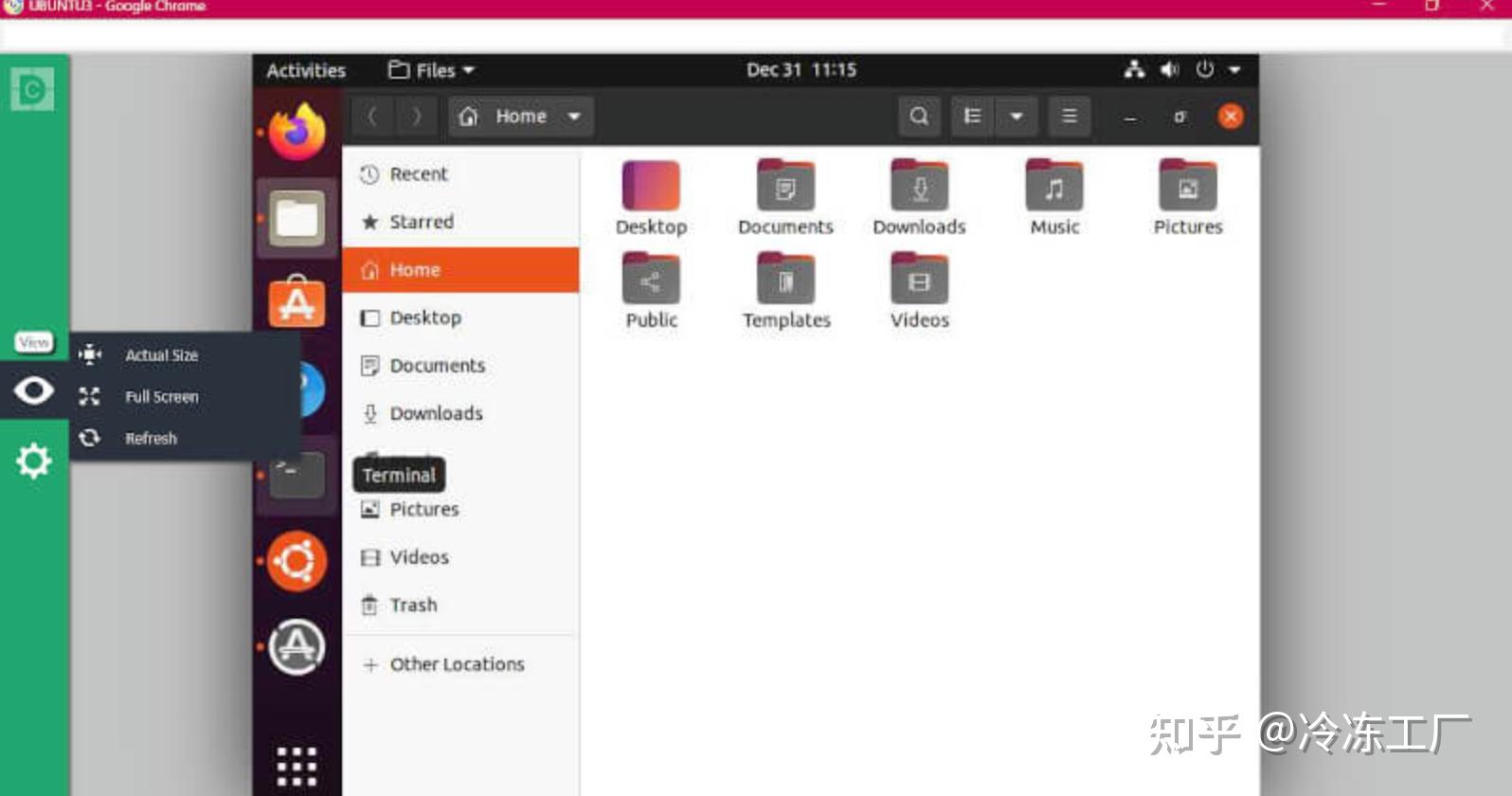Open the hamburger menu in Files
1512x796 pixels.
pos(1070,117)
